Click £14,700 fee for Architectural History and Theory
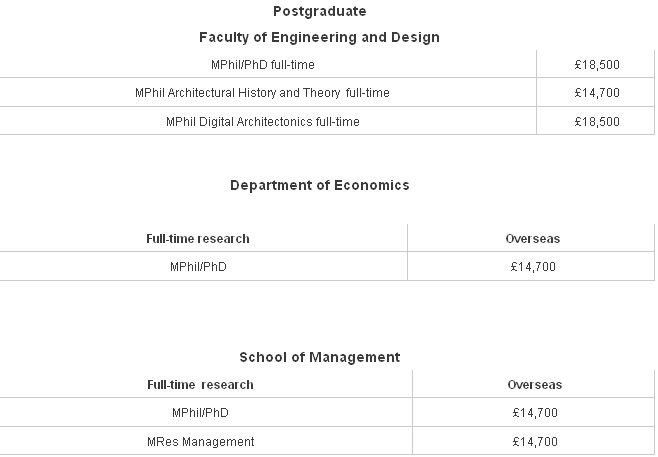Image resolution: width=658 pixels, height=457 pixels. click(x=597, y=93)
